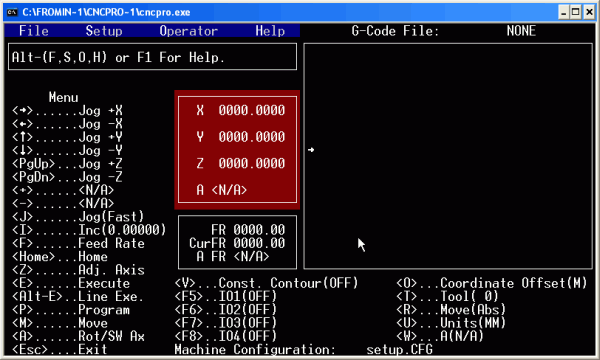
Task: Click the Y 0000.0000 coordinate readout
Action: 241,137
